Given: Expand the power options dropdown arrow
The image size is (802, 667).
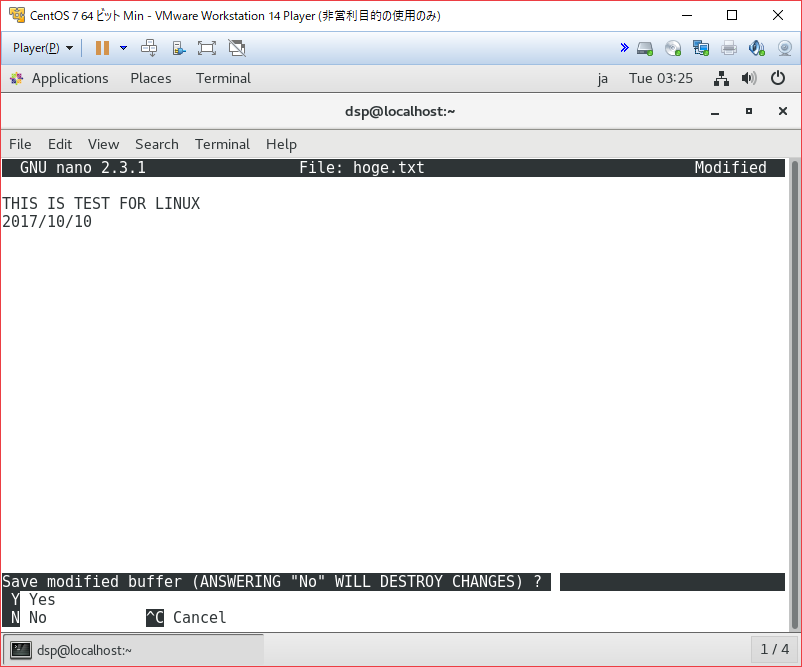Looking at the screenshot, I should (123, 48).
